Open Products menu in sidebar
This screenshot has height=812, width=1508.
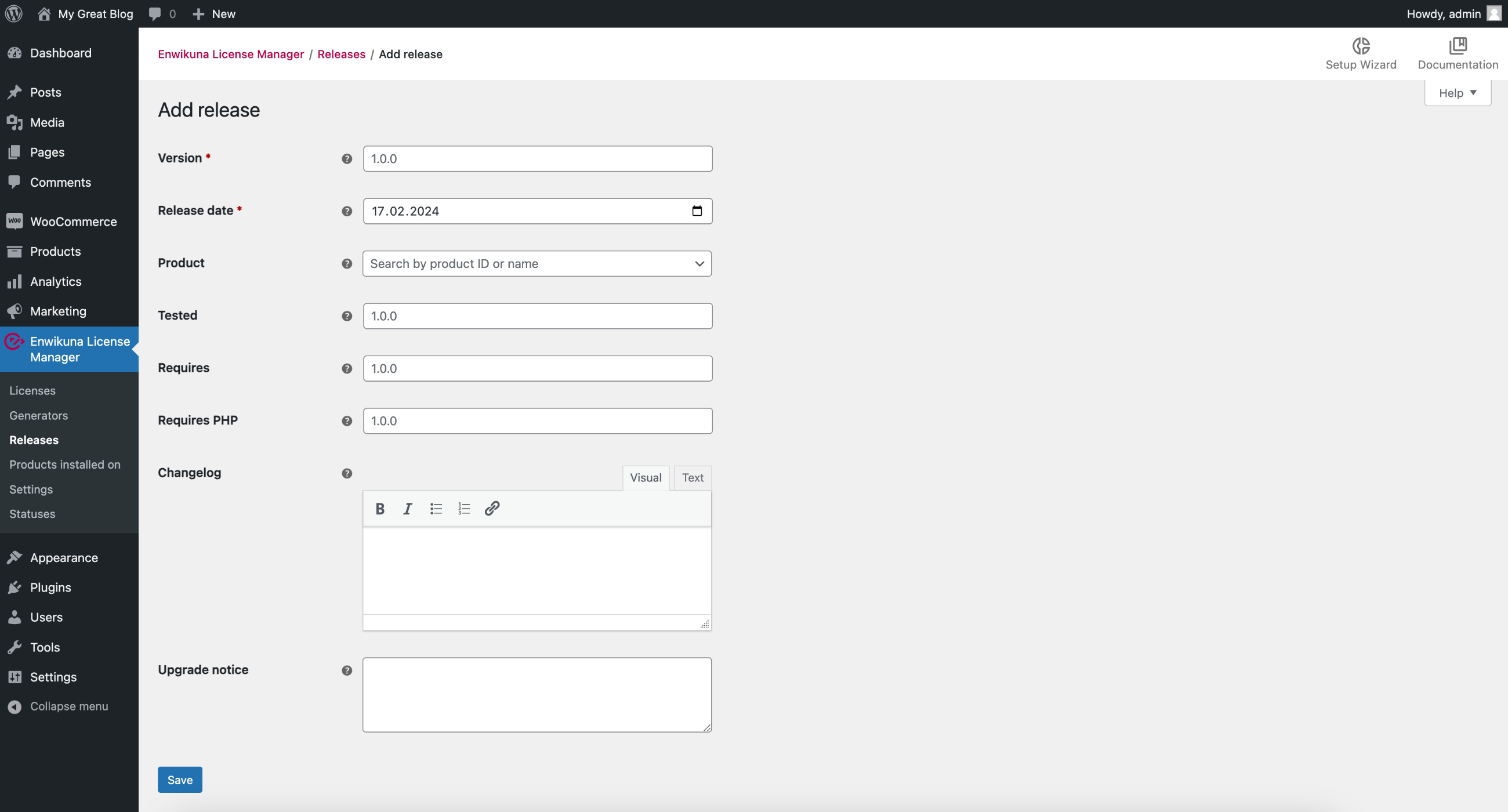69,252
